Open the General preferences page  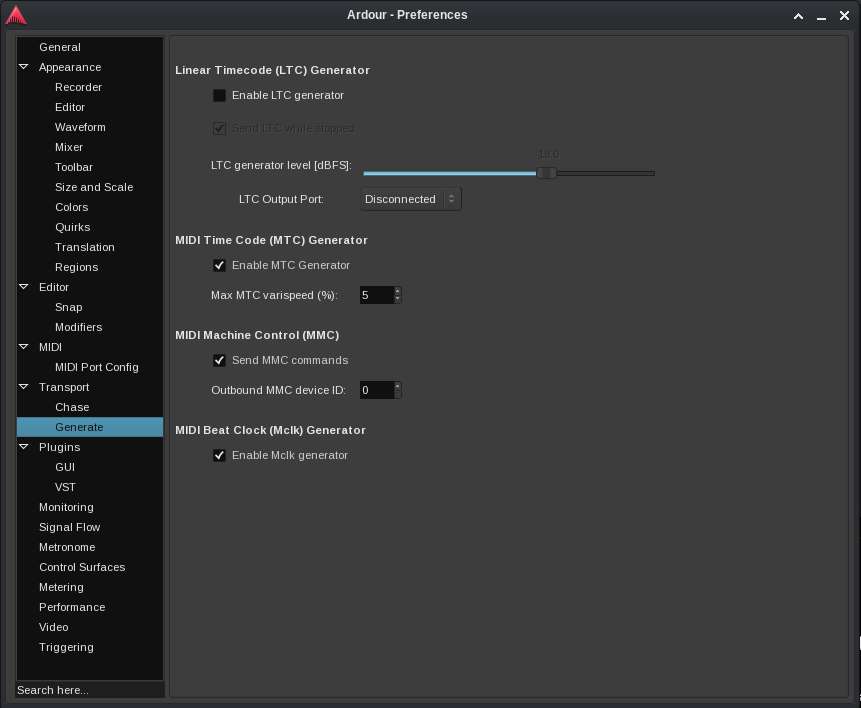(x=60, y=47)
